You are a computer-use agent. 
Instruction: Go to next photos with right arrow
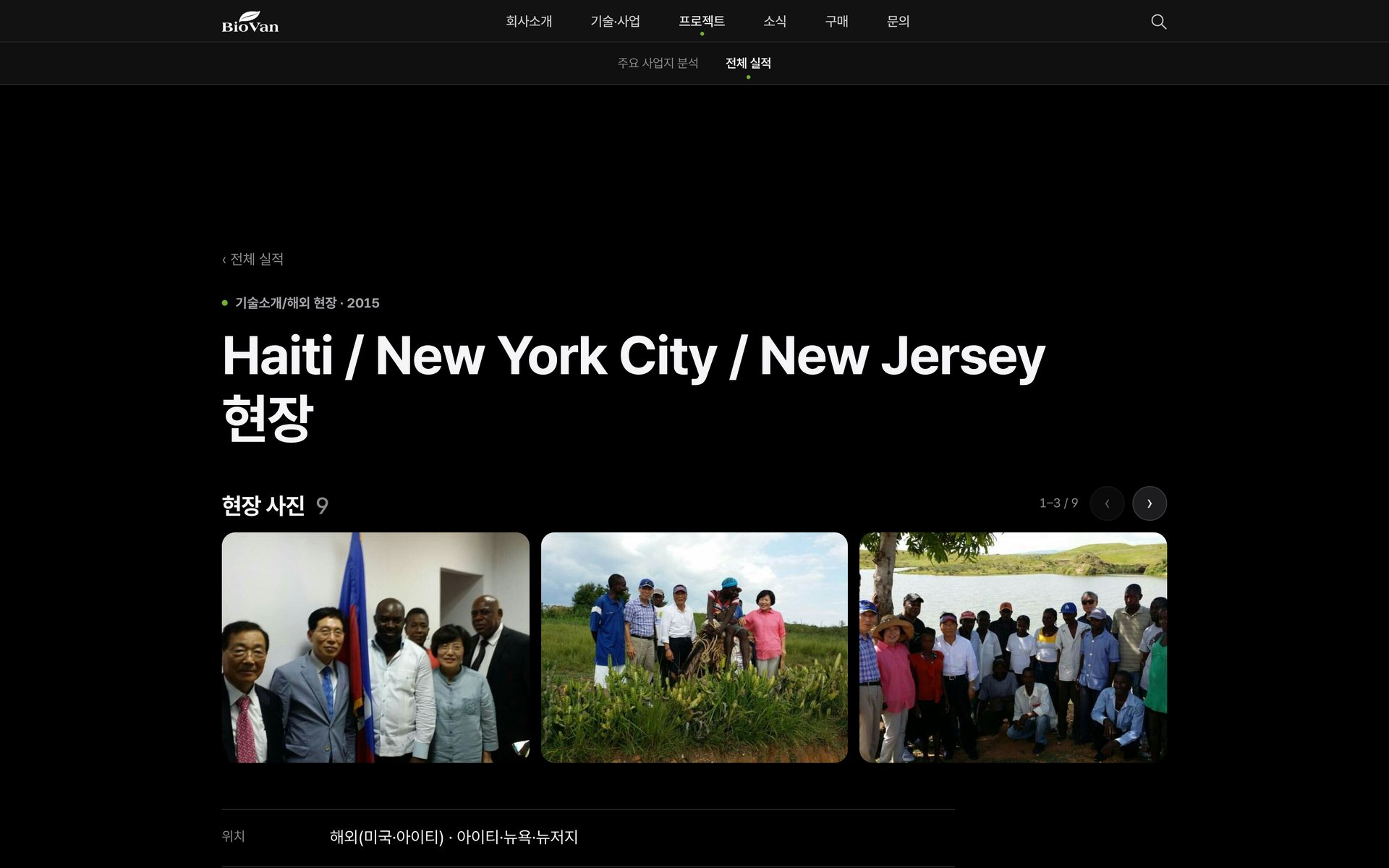pyautogui.click(x=1150, y=503)
